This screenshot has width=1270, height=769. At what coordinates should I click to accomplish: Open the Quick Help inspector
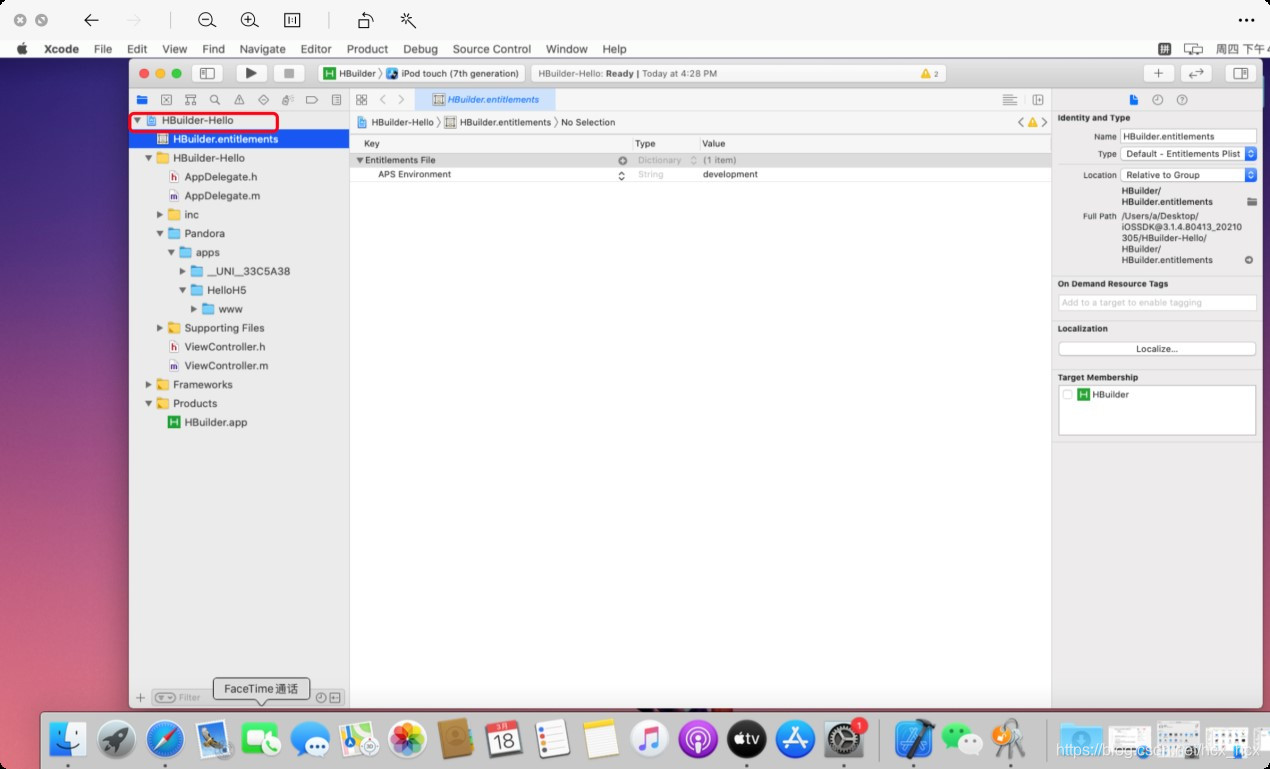point(1182,100)
